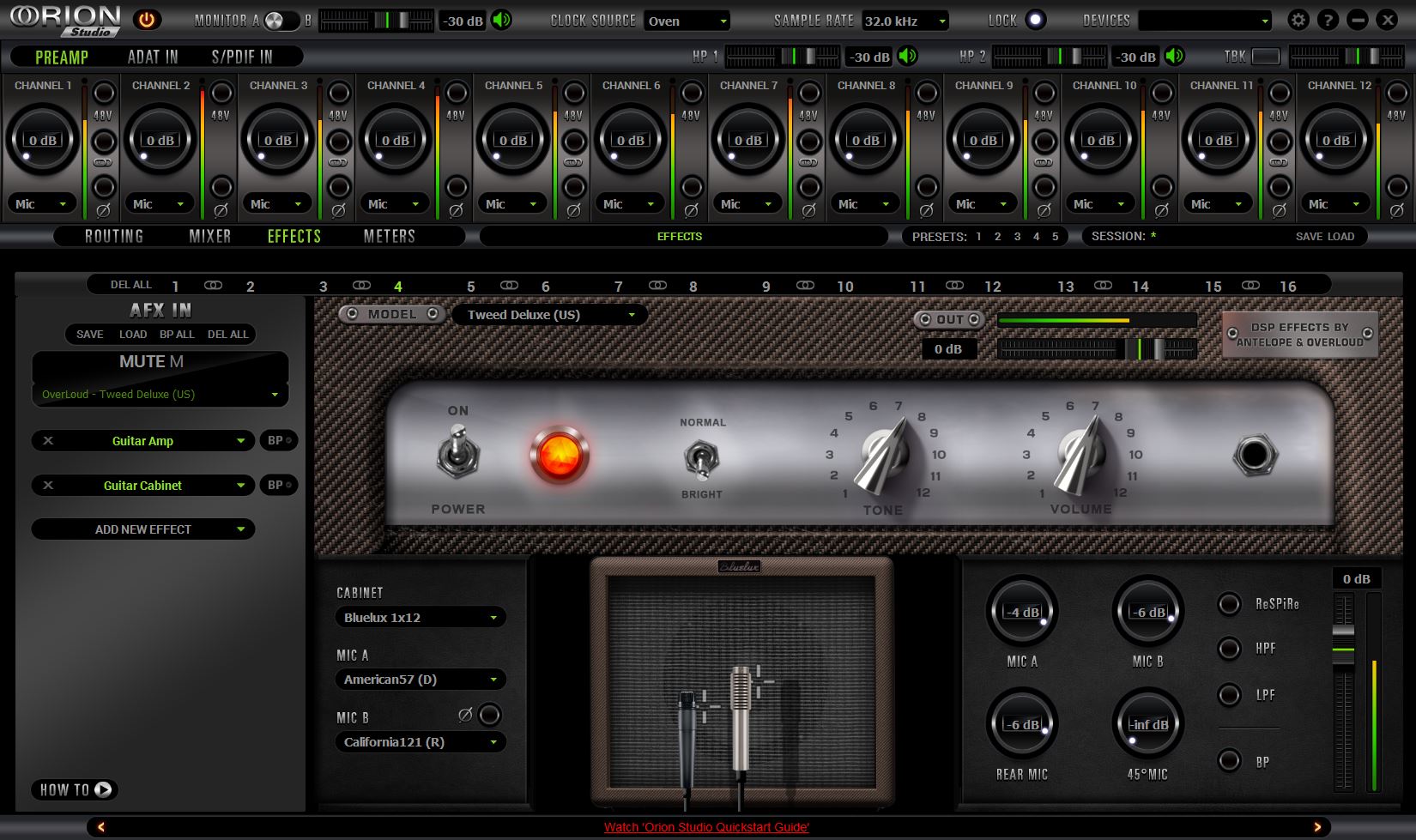
Task: Mute the Monitor A output speaker icon
Action: [x=502, y=20]
